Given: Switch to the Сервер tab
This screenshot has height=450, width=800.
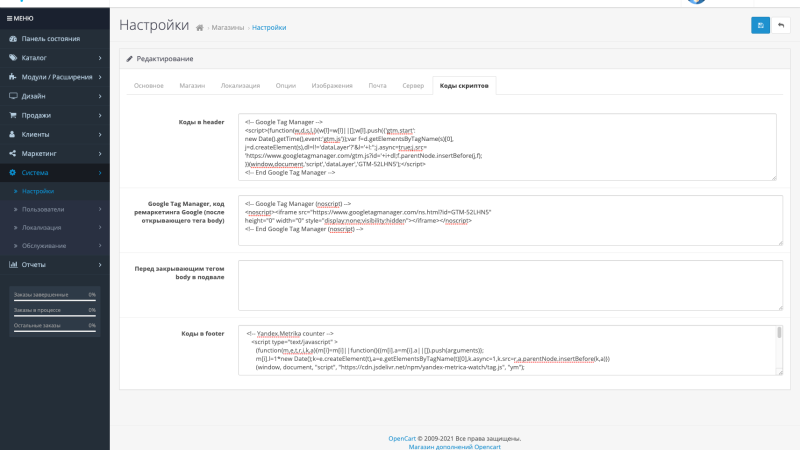Looking at the screenshot, I should click(x=413, y=86).
